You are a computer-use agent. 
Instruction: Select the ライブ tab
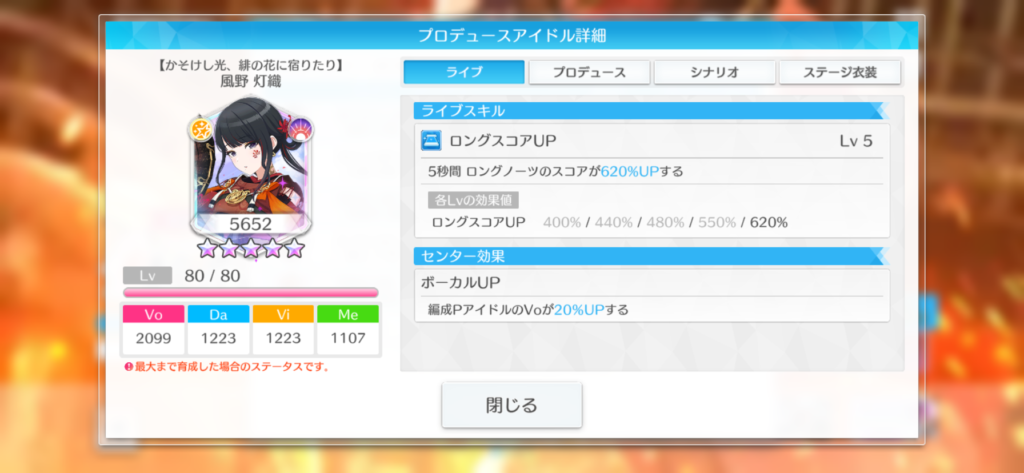(464, 73)
